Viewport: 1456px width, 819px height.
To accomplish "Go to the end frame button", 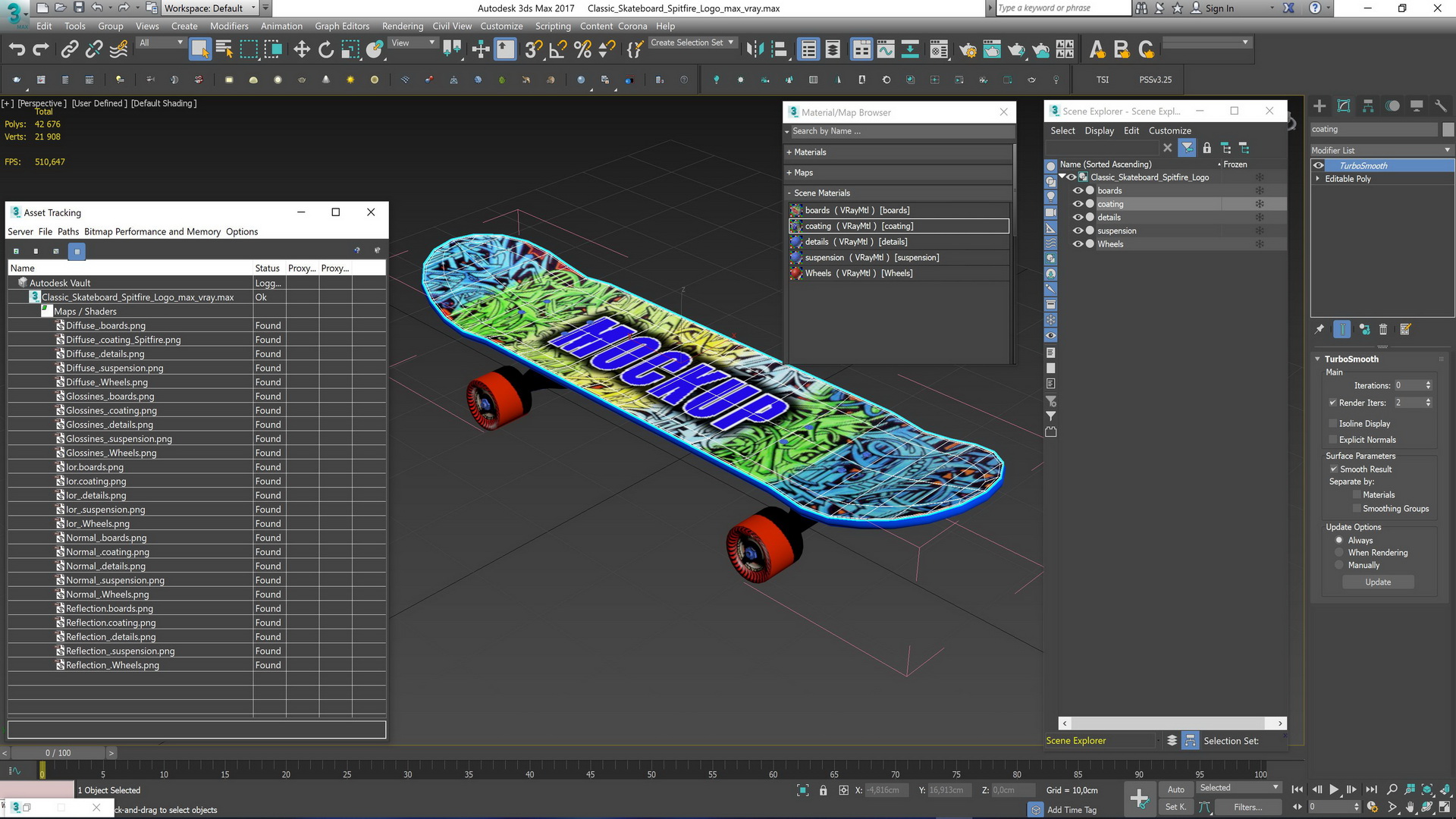I will [1371, 789].
